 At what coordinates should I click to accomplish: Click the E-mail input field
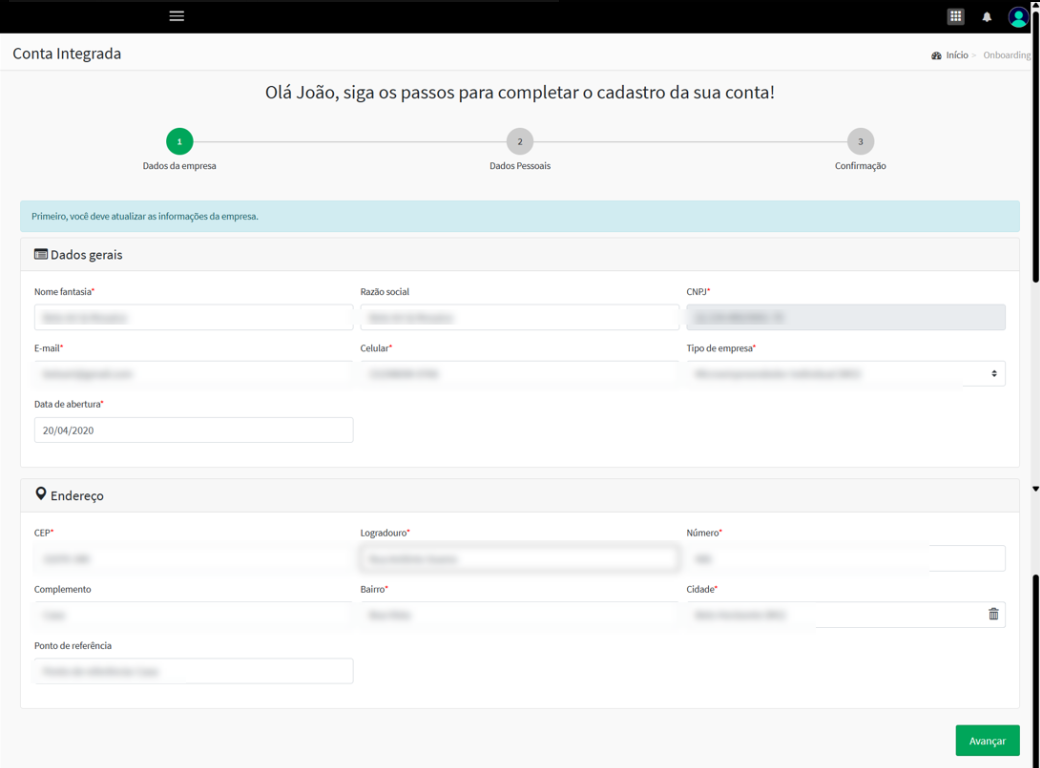pyautogui.click(x=193, y=374)
